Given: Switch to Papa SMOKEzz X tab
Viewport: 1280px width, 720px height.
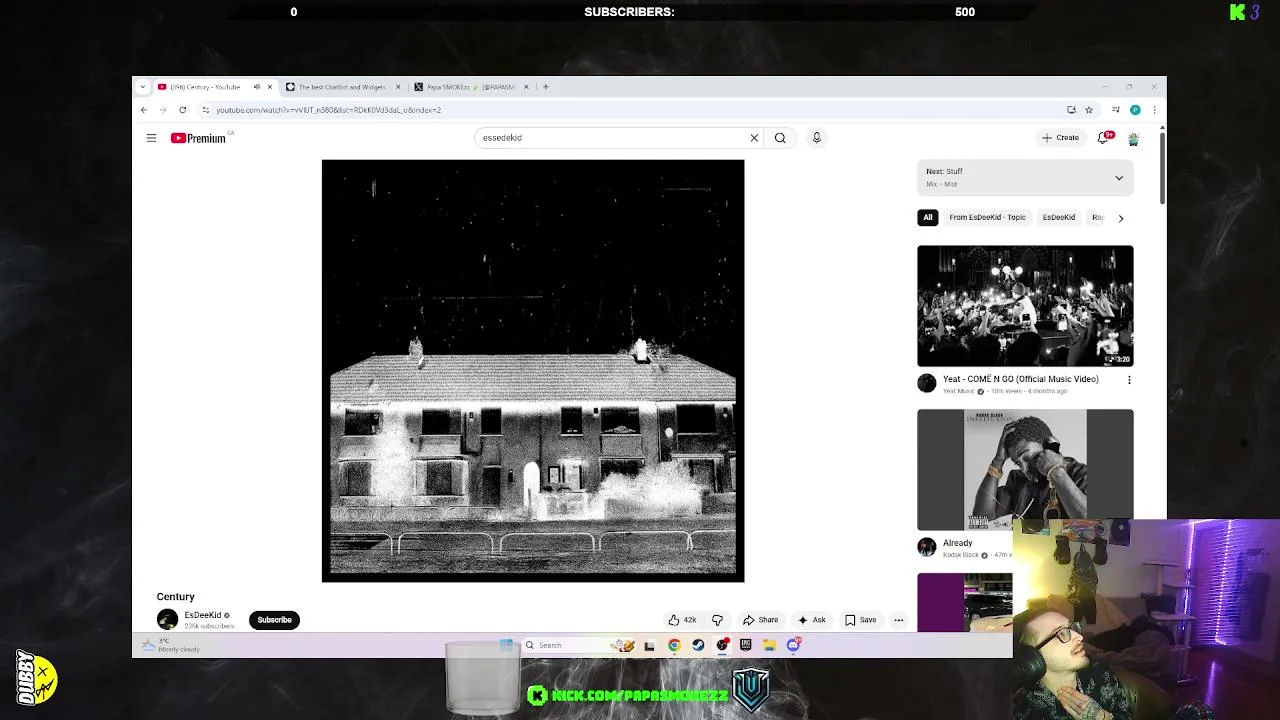Looking at the screenshot, I should [x=470, y=87].
